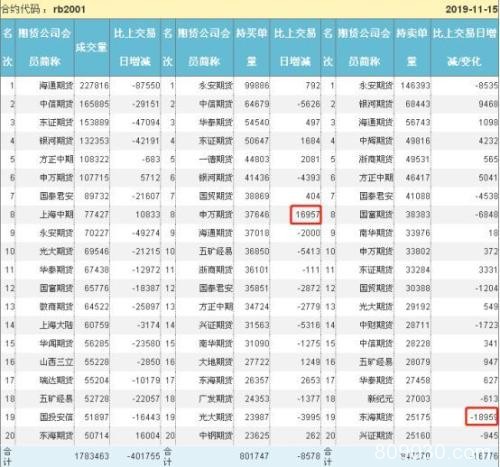Click 方正中期 with volume 108322
Viewport: 500px width, 467px height.
coord(56,159)
